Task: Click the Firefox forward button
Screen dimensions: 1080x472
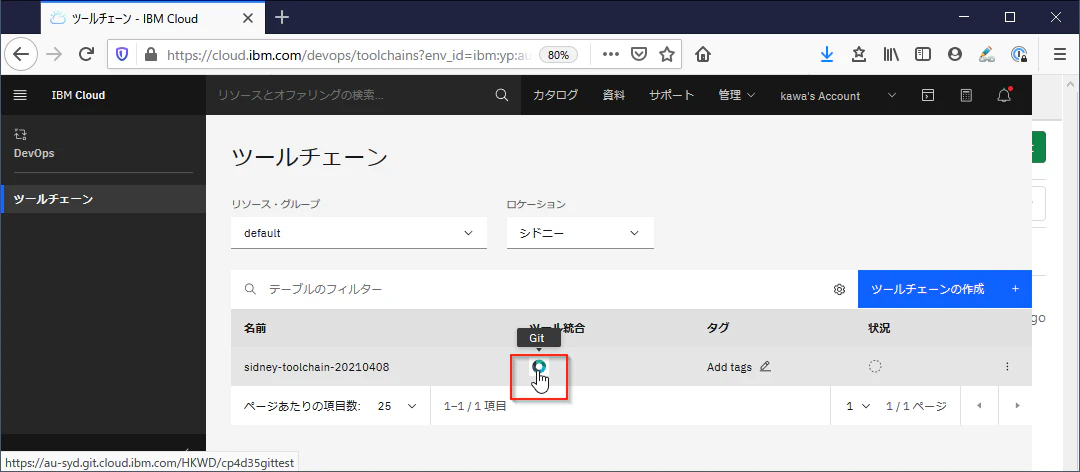Action: point(54,54)
